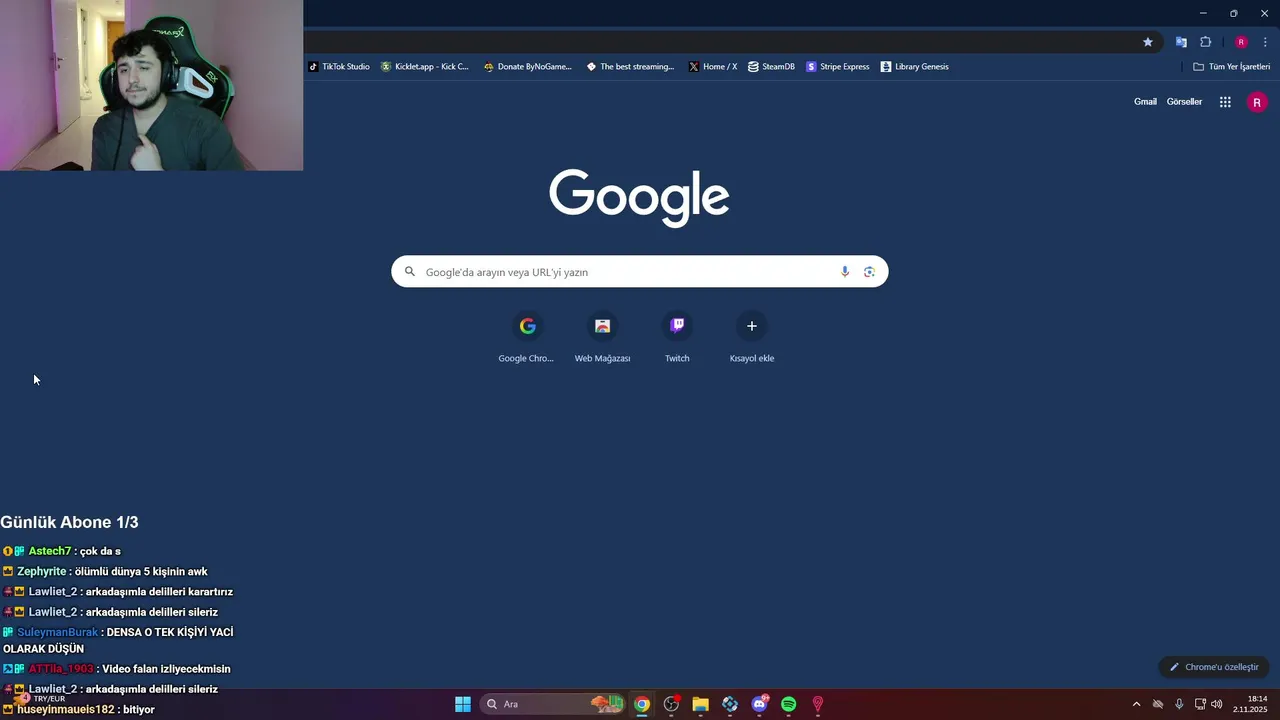Open the Chrome extensions puzzle icon
The width and height of the screenshot is (1280, 720).
coord(1205,42)
